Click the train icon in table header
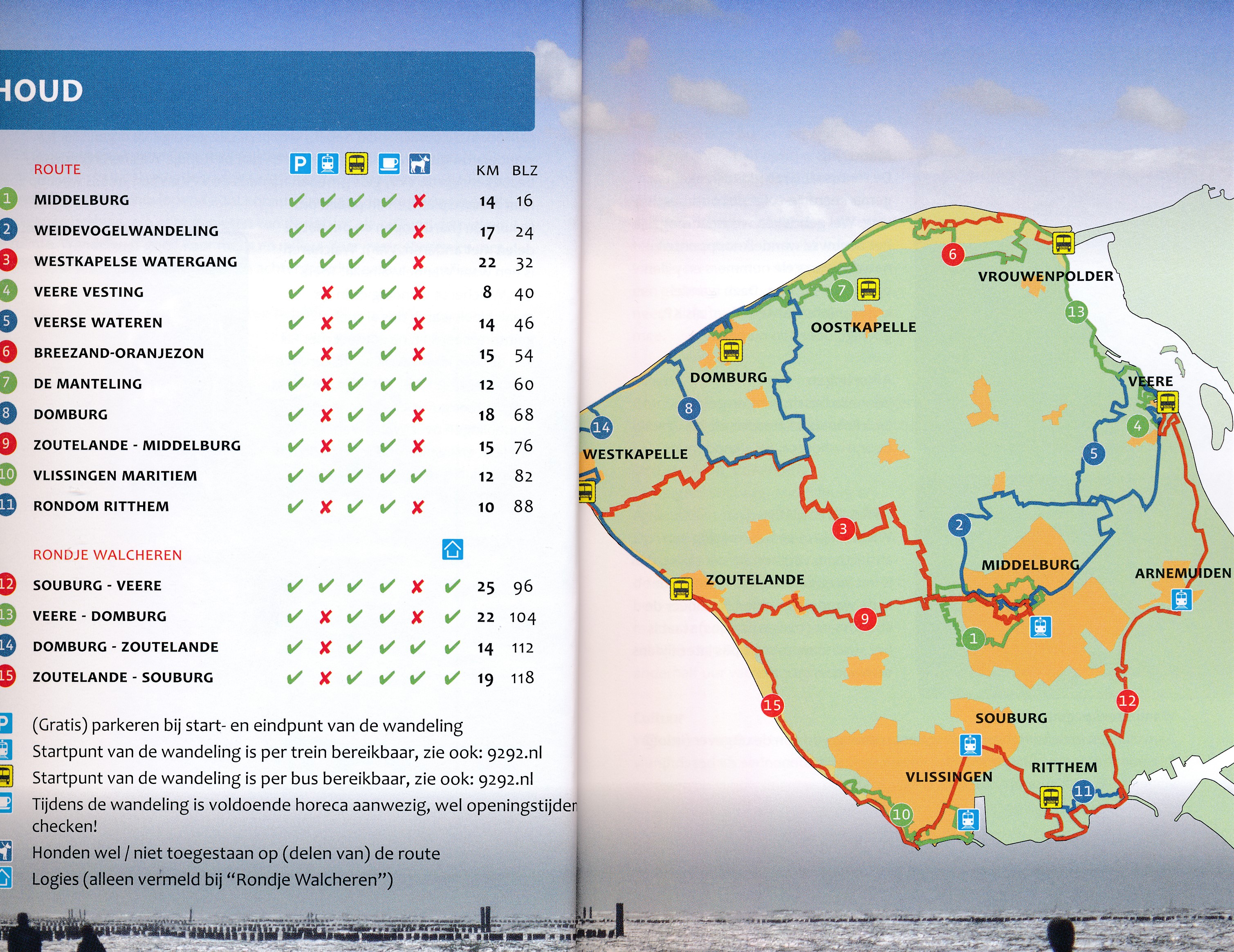 tap(328, 164)
